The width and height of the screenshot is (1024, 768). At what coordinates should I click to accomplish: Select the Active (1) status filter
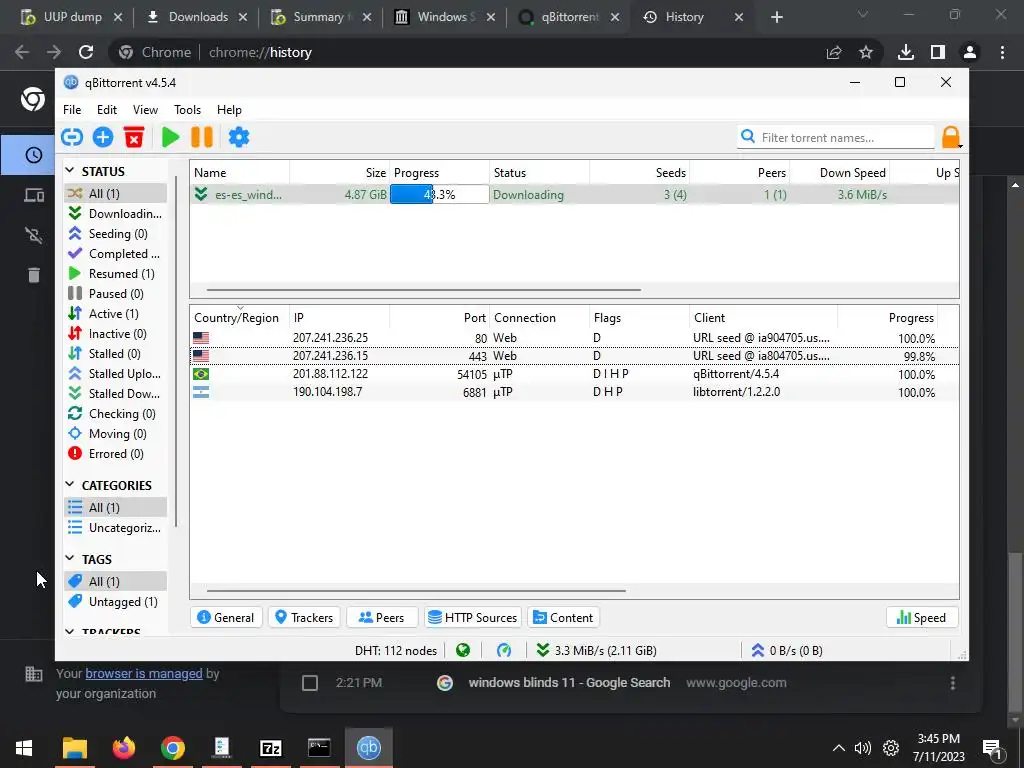(116, 313)
